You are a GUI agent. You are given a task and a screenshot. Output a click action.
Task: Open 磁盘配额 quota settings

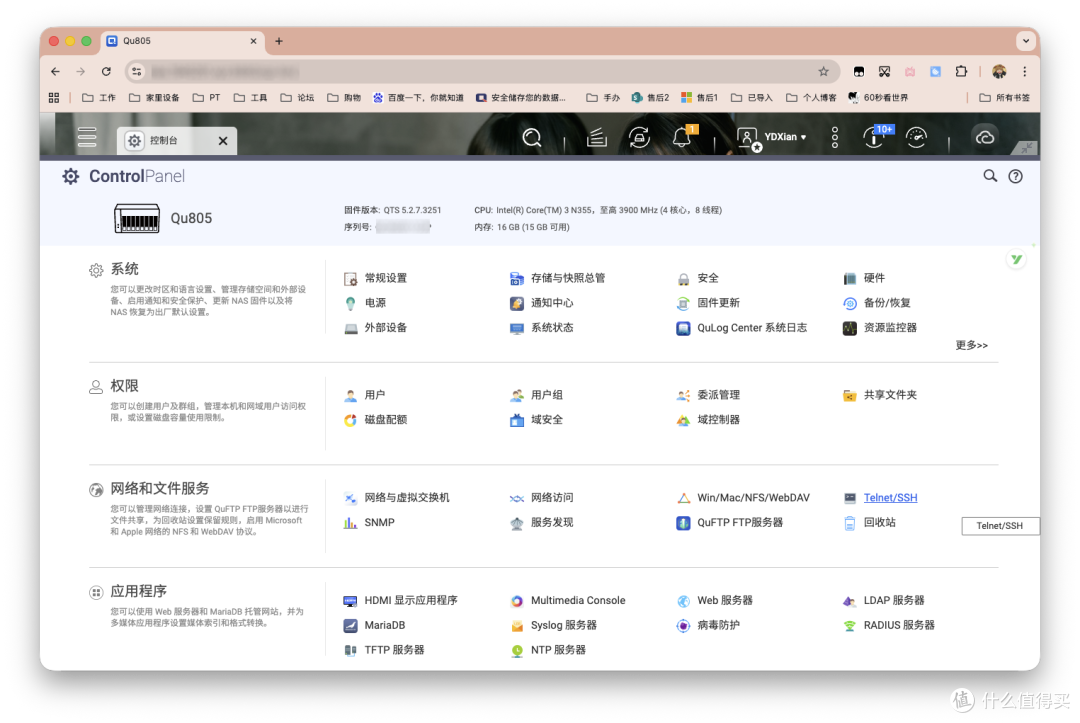click(x=375, y=420)
